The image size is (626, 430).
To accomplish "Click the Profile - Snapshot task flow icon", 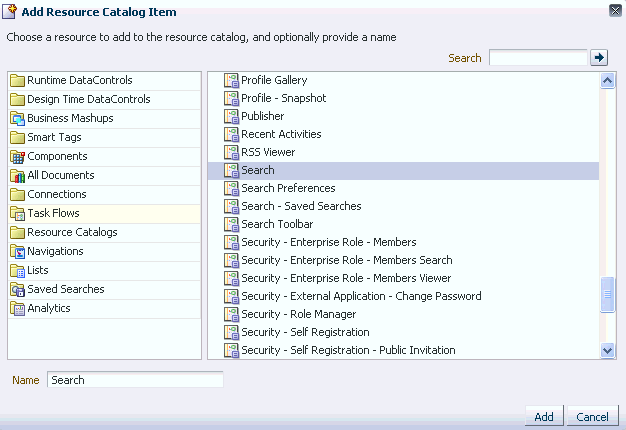I will (231, 98).
